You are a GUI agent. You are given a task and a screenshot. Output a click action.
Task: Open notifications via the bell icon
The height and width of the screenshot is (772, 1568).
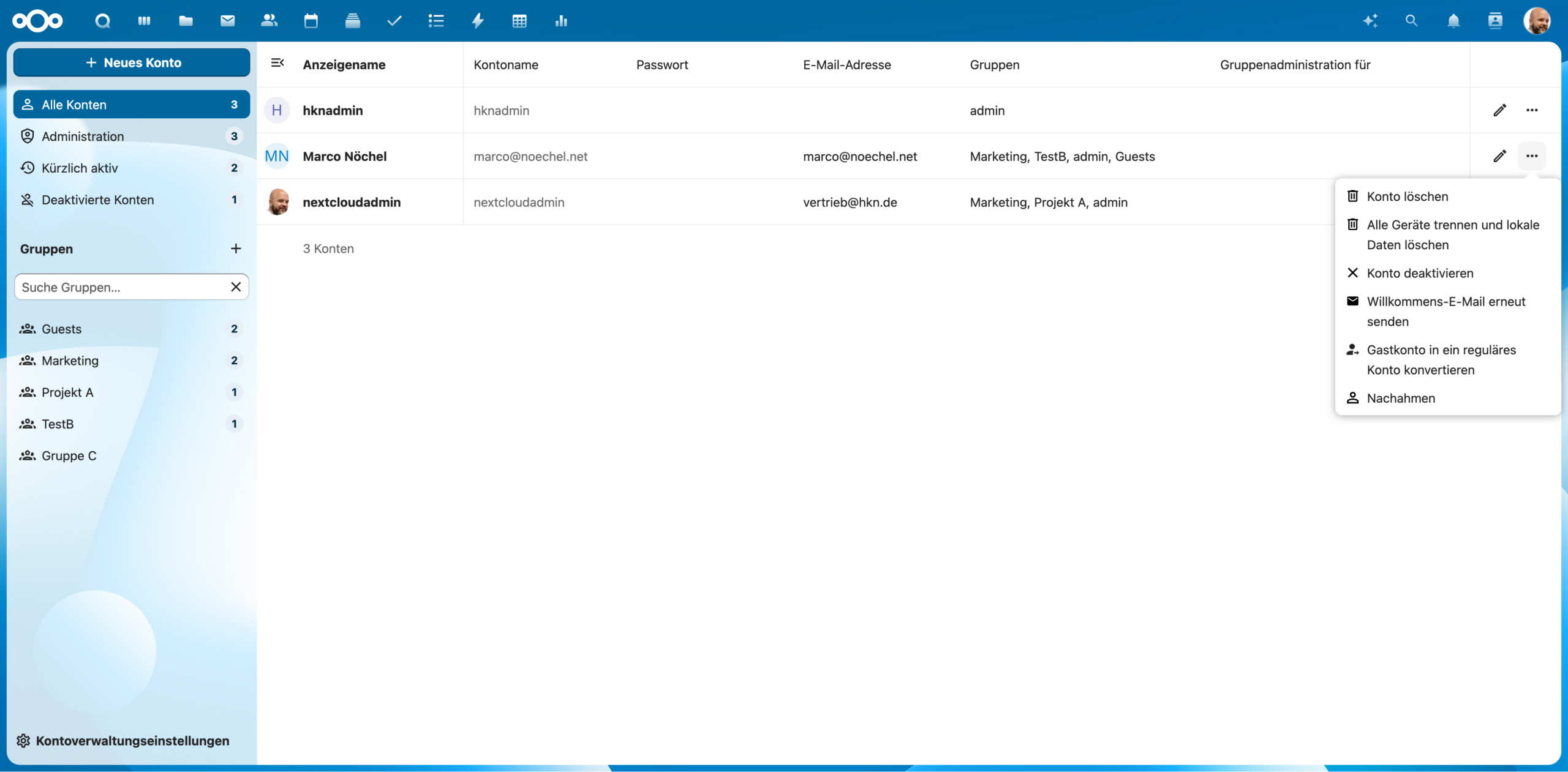click(x=1452, y=21)
